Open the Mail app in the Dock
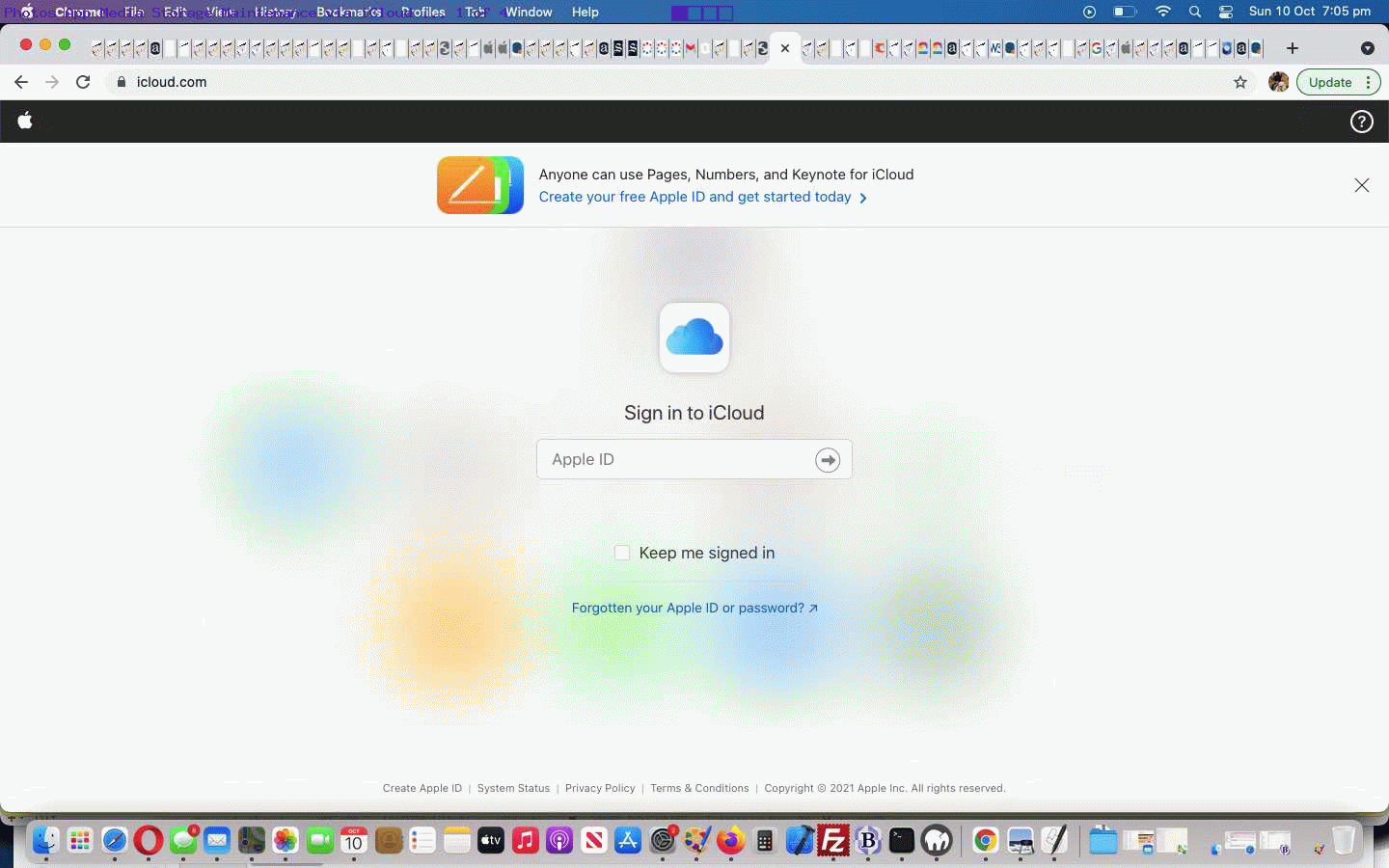The image size is (1389, 868). (x=217, y=841)
